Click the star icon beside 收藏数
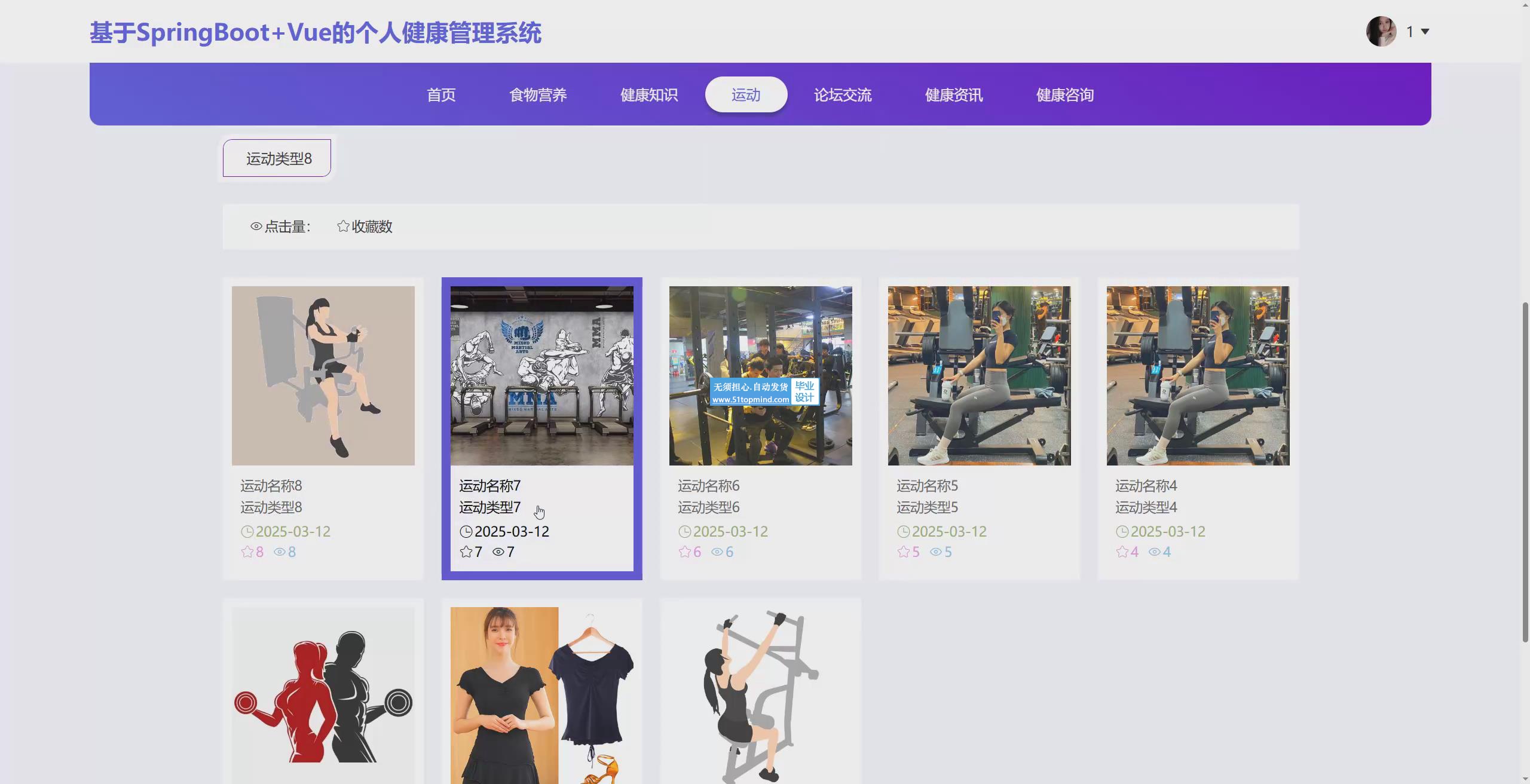 [343, 226]
